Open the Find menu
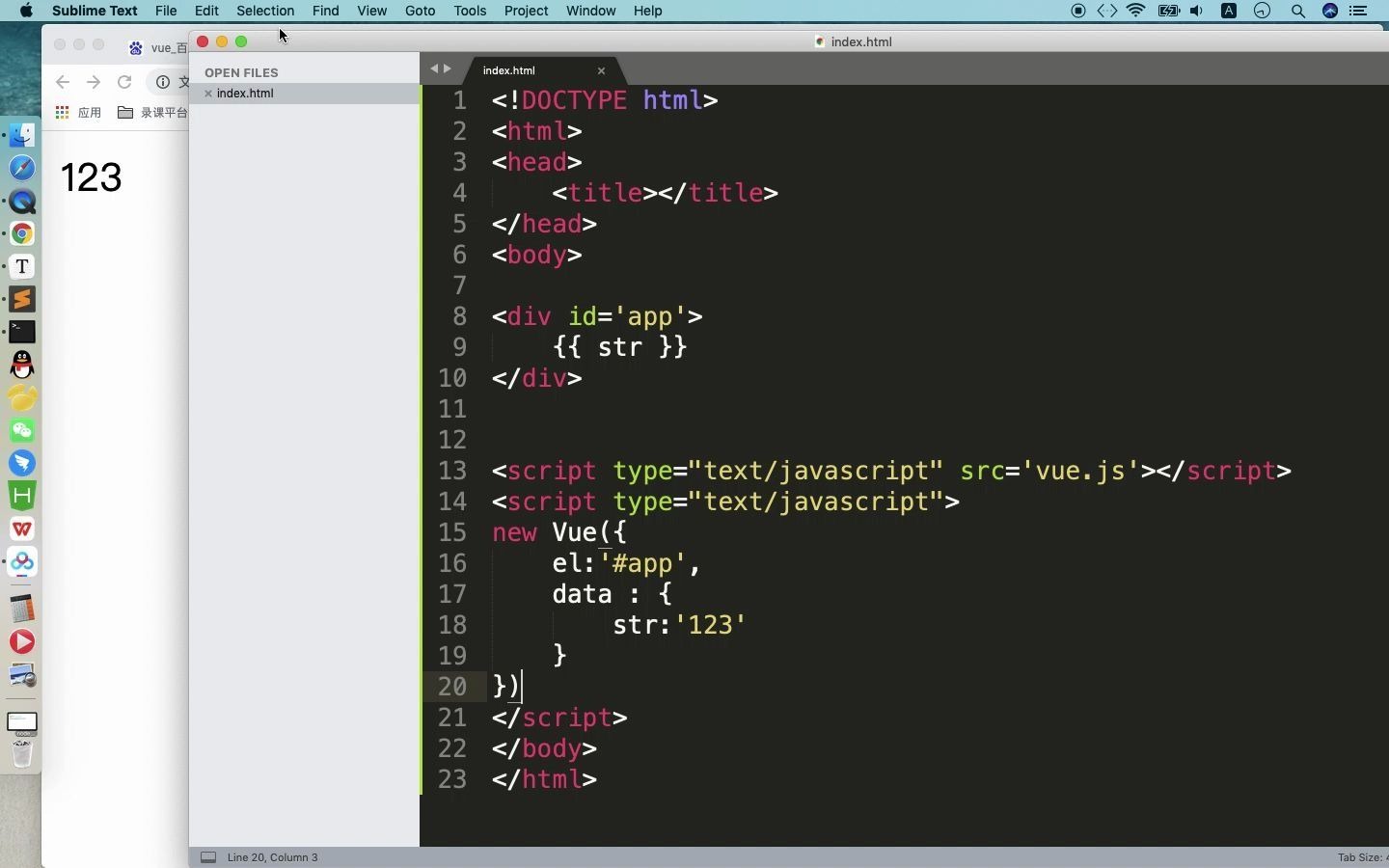Viewport: 1389px width, 868px height. [326, 11]
